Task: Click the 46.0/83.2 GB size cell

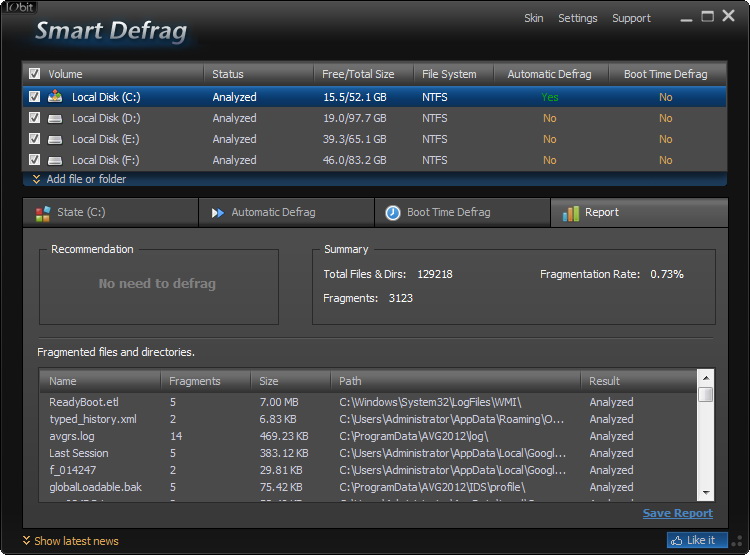Action: (355, 160)
